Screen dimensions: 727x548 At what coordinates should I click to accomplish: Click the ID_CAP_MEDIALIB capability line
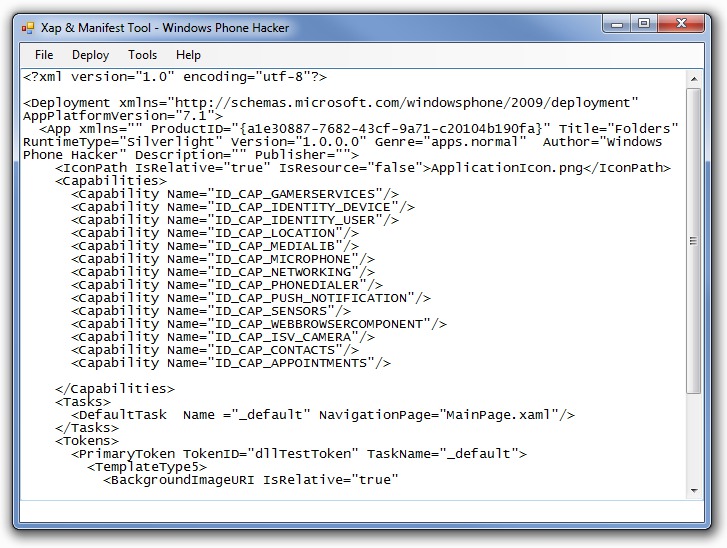215,246
